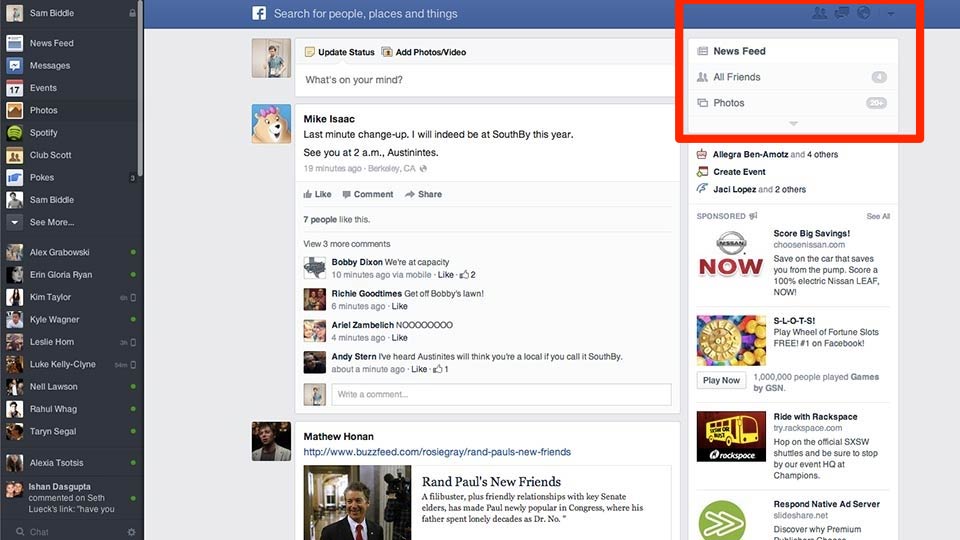Screen dimensions: 960x540
Task: Expand See More in left sidebar
Action: pyautogui.click(x=51, y=222)
